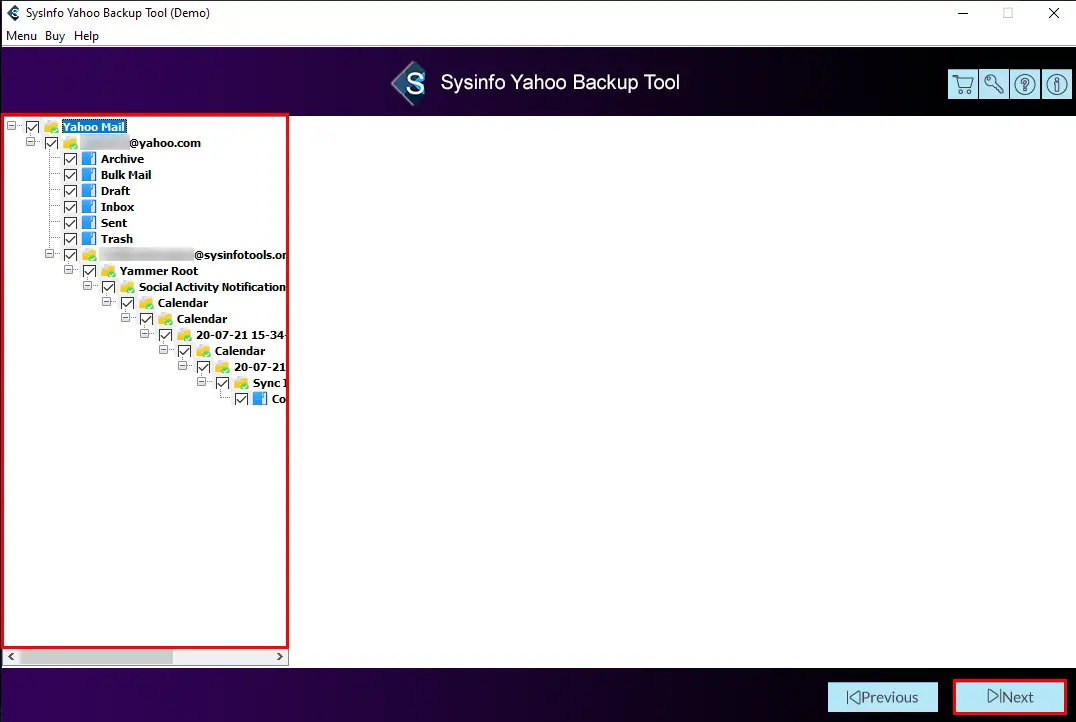Uncheck the Sent folder checkbox
The image size is (1076, 722).
70,222
